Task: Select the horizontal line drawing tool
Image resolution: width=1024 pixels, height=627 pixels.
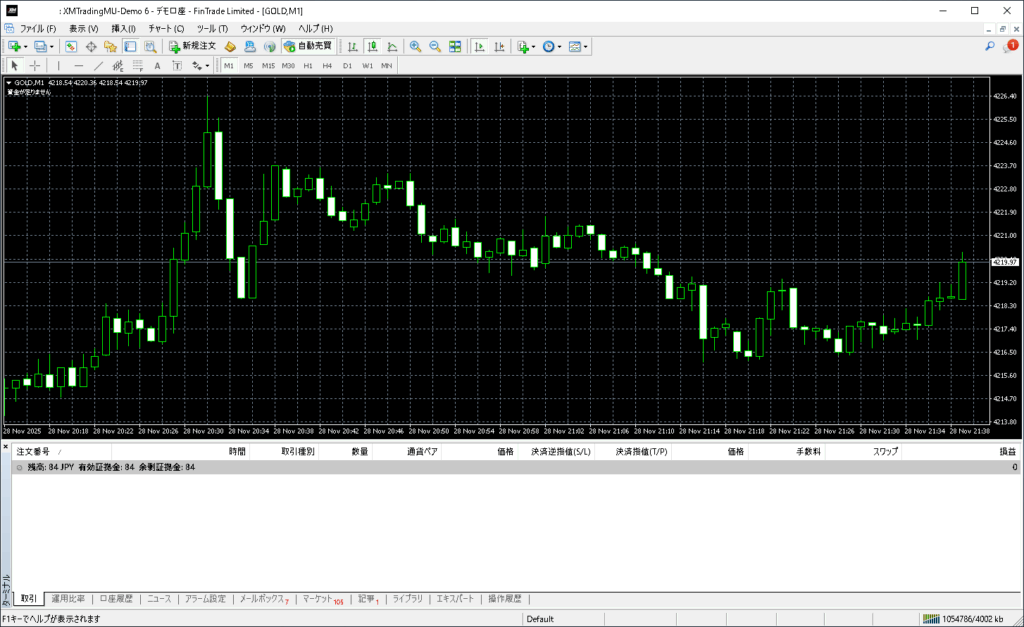Action: [79, 65]
